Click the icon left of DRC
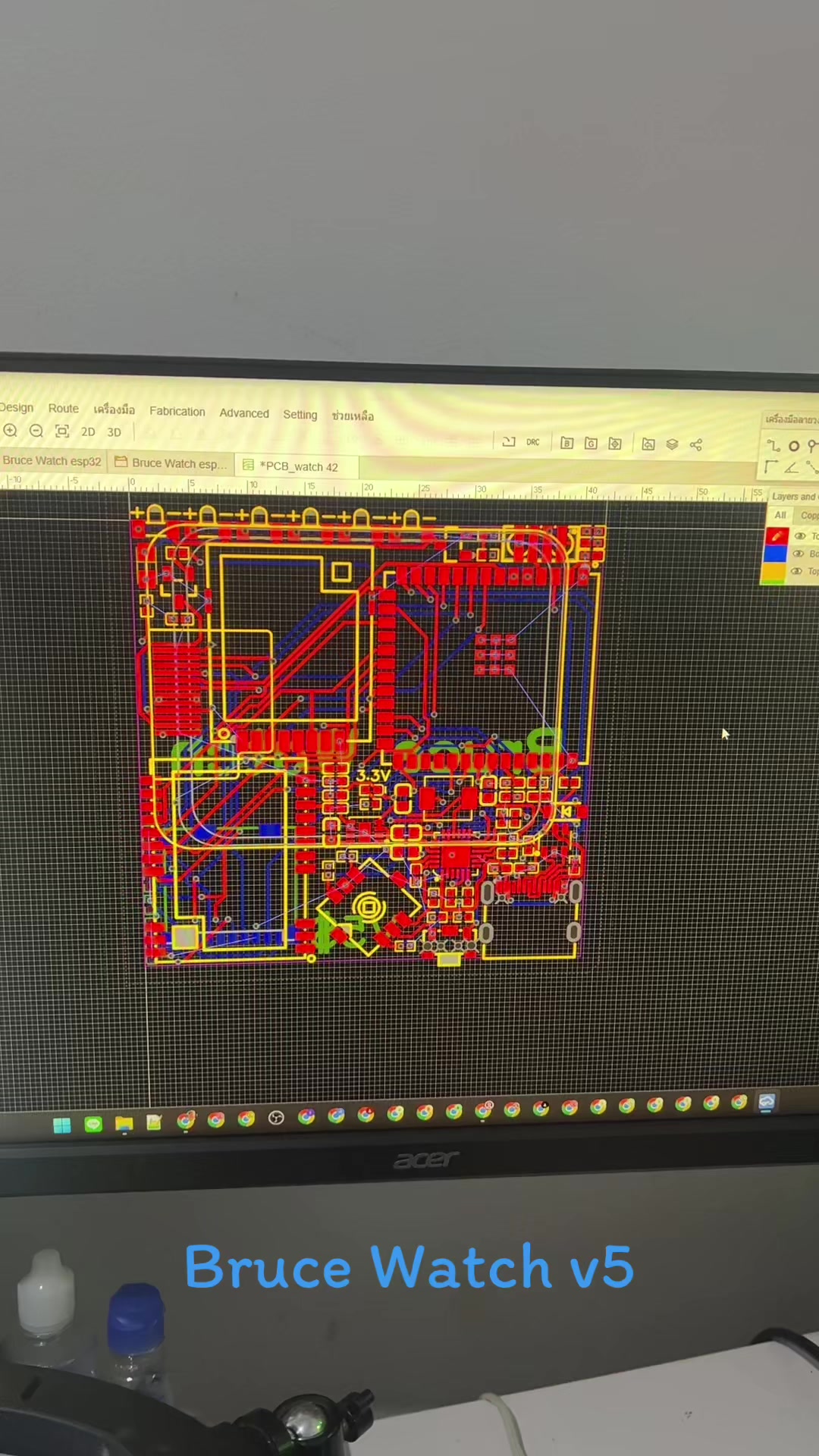The height and width of the screenshot is (1456, 819). click(509, 441)
